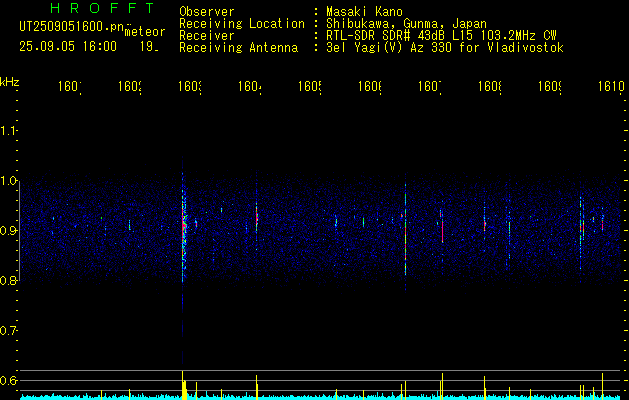Click the kHz axis unit label
This screenshot has width=629, height=400.
(x=9, y=82)
